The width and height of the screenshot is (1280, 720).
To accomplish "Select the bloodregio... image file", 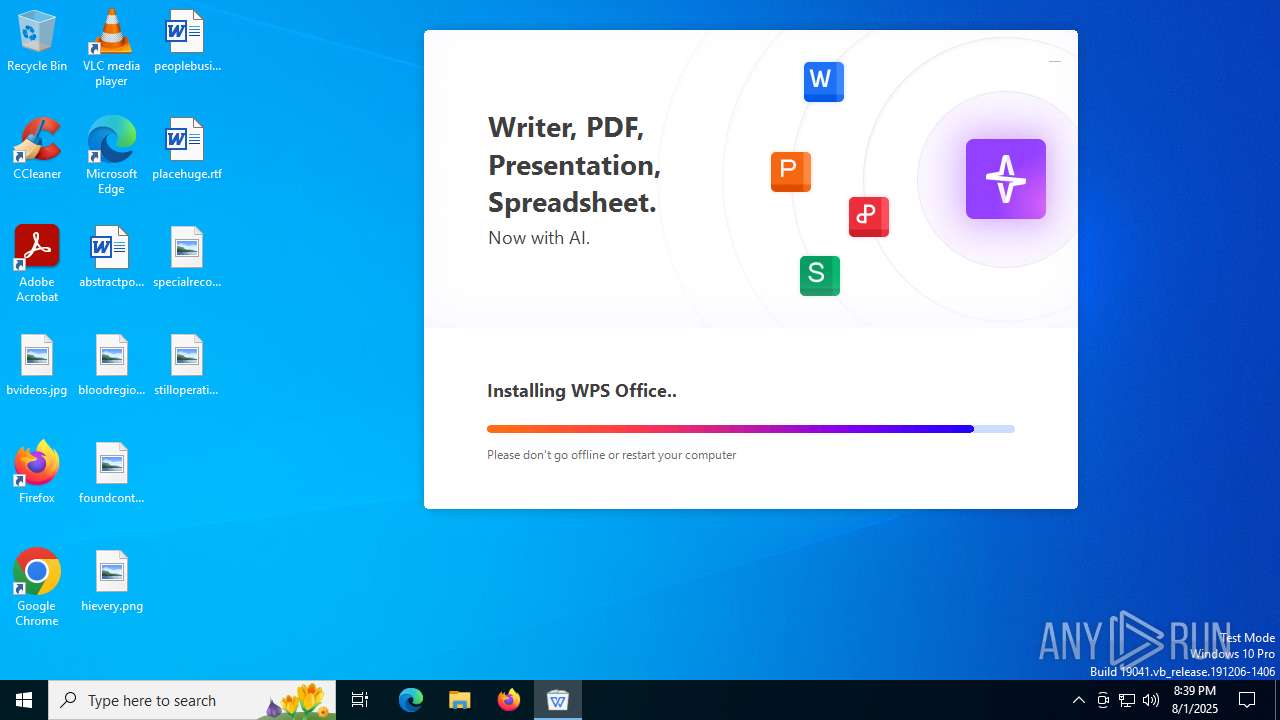I will point(111,366).
